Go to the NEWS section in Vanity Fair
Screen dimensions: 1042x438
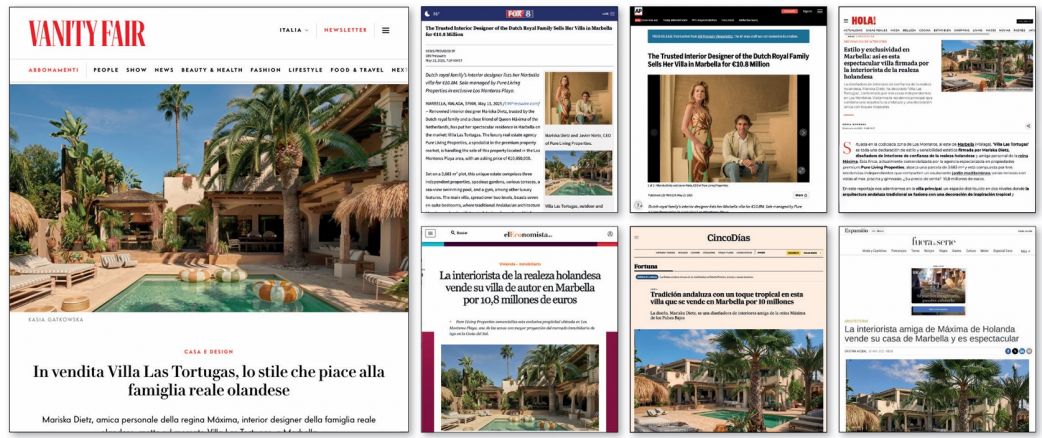tap(164, 70)
